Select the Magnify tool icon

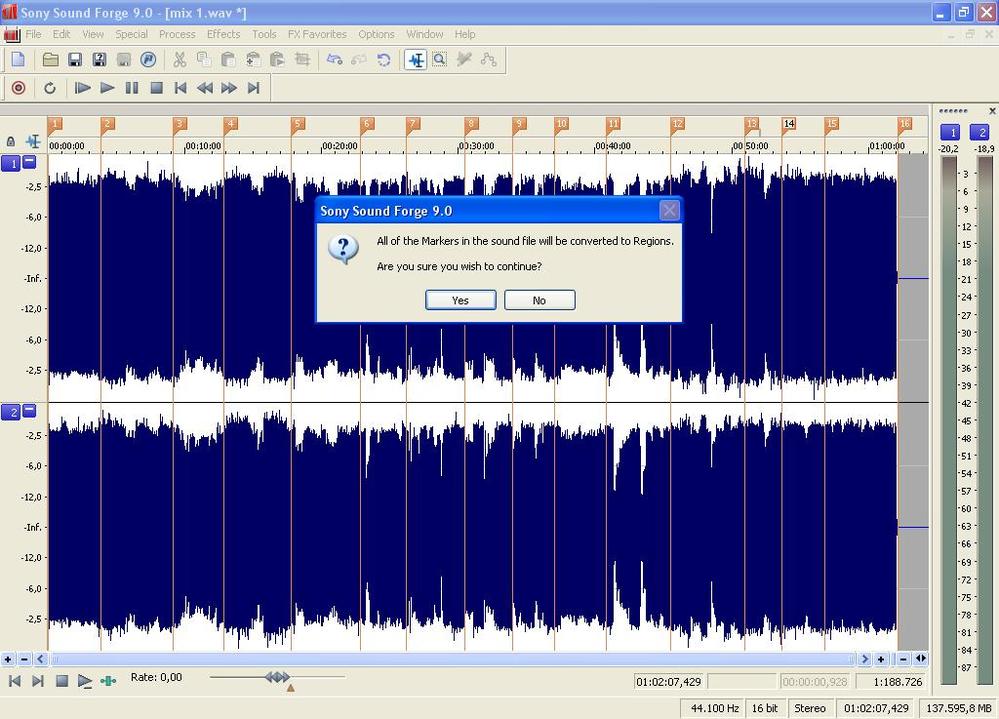pyautogui.click(x=440, y=60)
